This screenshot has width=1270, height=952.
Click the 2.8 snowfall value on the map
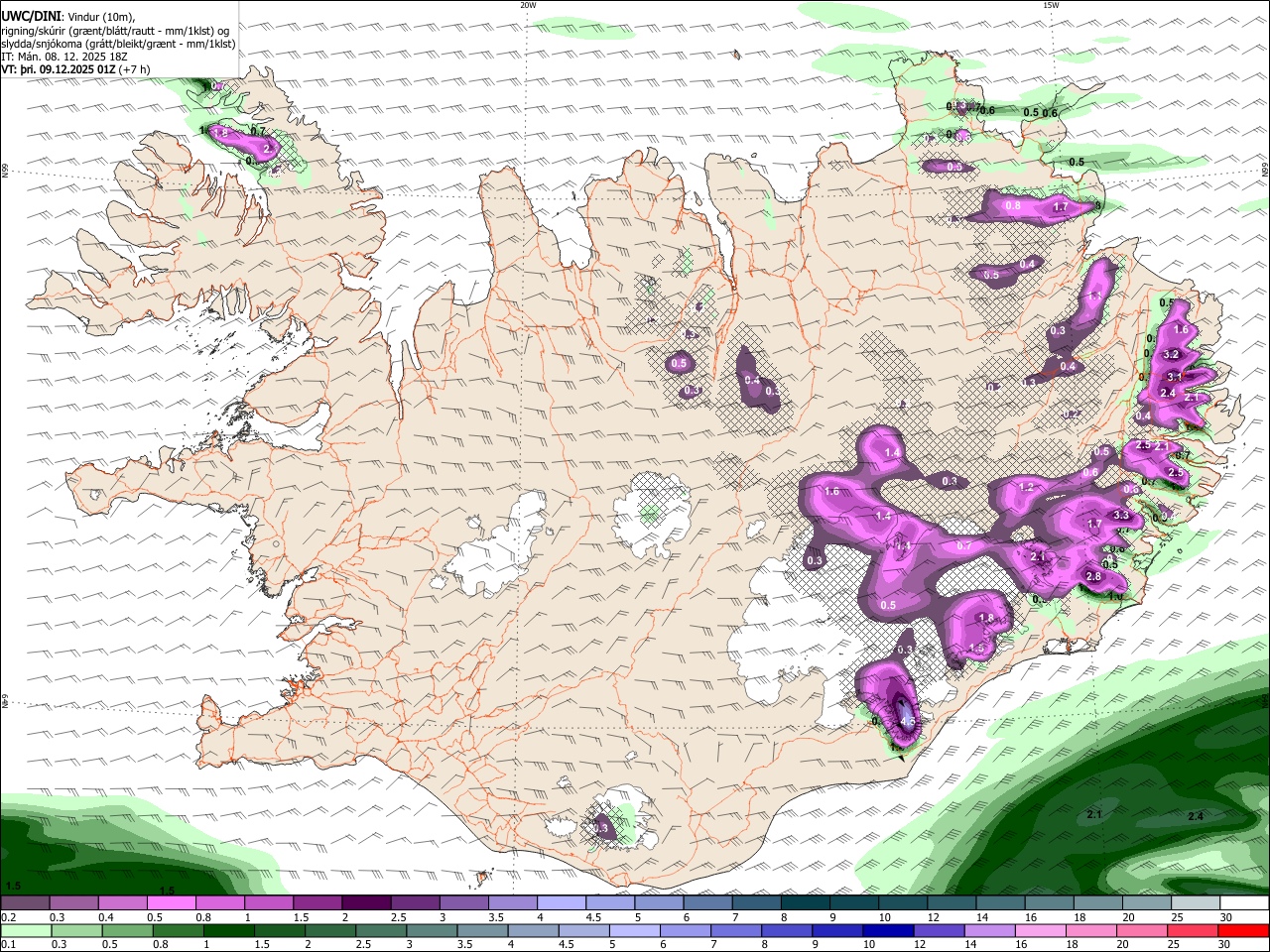tap(1094, 577)
